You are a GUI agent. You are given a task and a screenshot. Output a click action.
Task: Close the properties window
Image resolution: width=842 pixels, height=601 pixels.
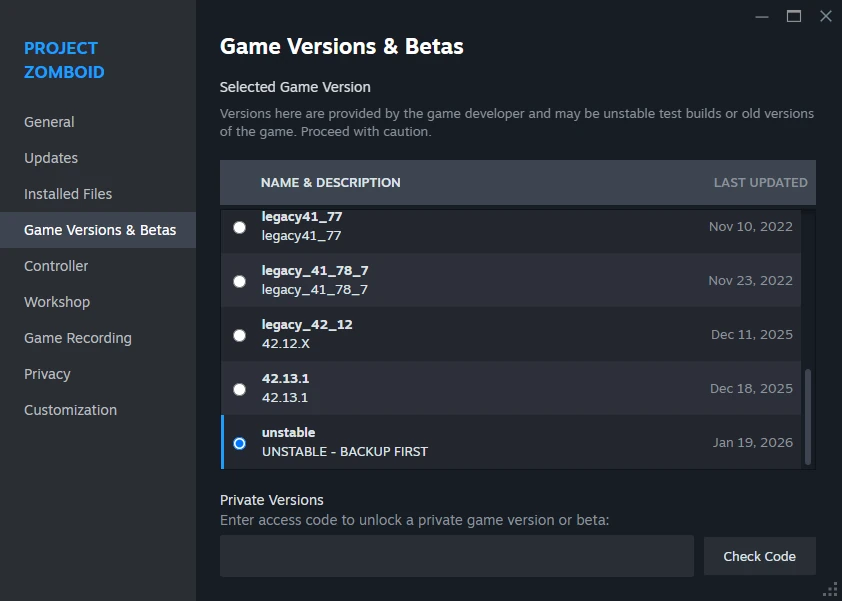pyautogui.click(x=826, y=17)
